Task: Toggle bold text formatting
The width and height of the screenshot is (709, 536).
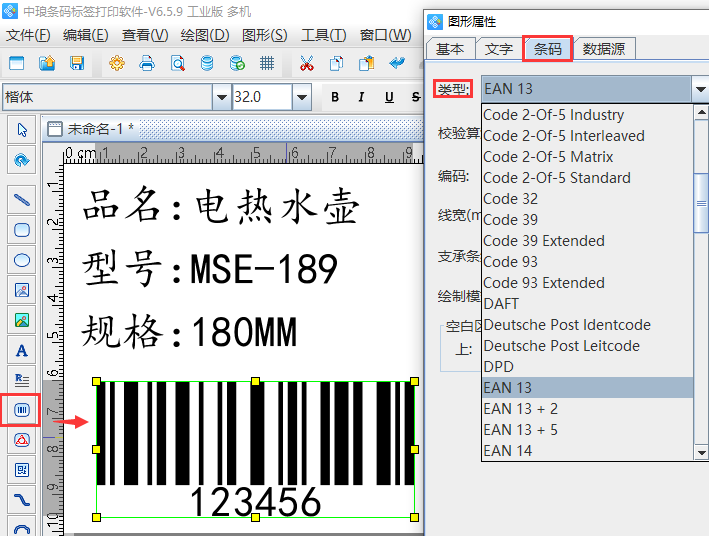Action: (x=335, y=97)
